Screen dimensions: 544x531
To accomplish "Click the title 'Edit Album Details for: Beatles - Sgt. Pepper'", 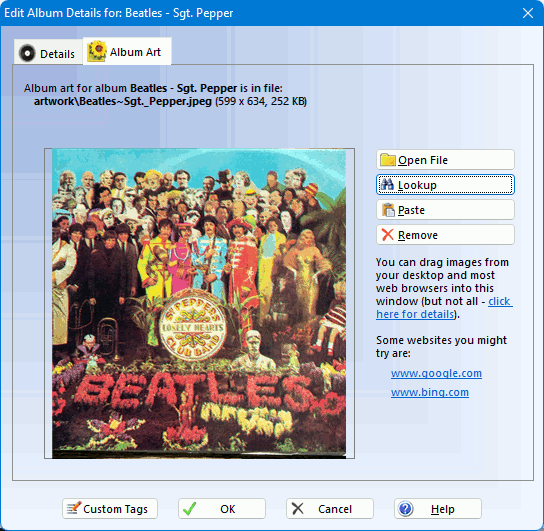I will click(x=119, y=13).
